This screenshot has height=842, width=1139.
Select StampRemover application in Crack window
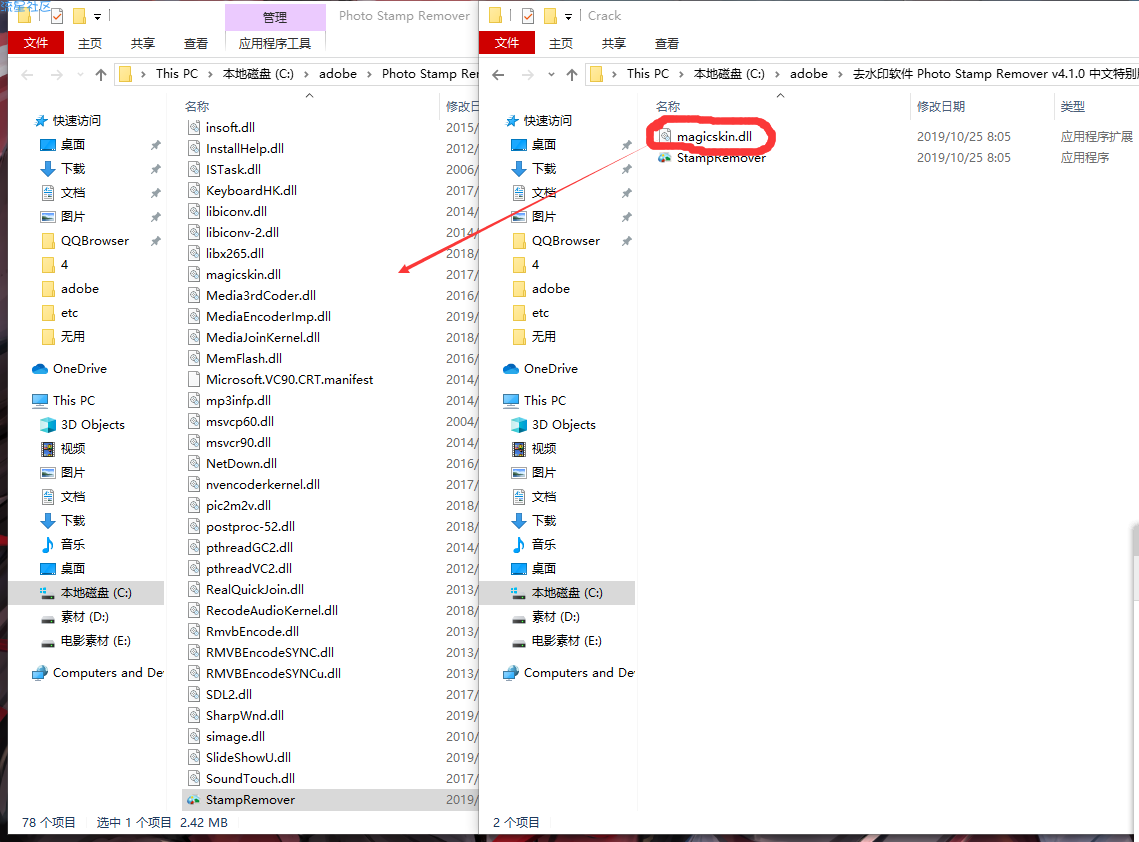click(x=721, y=158)
